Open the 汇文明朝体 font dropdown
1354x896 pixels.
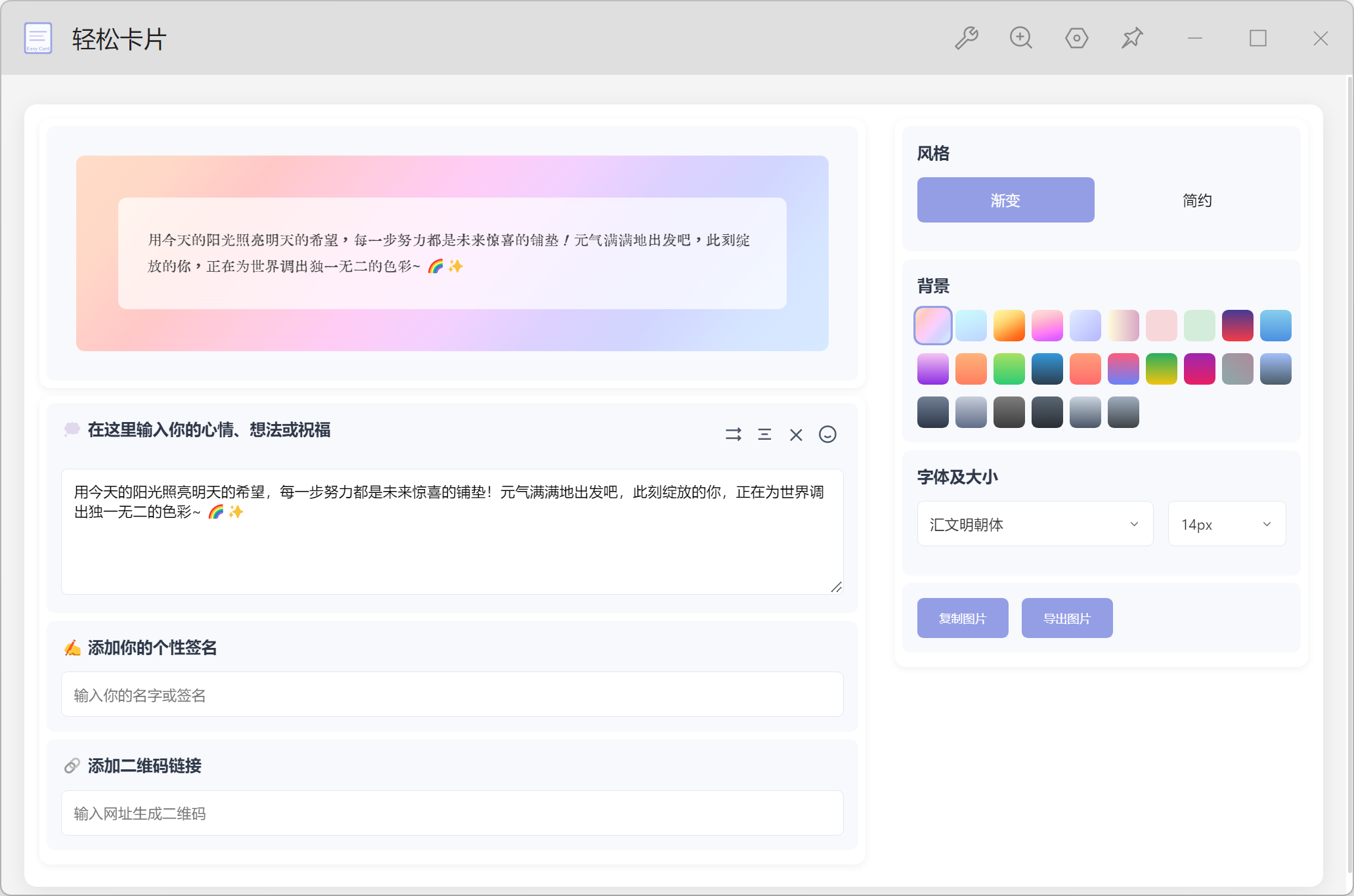click(x=1035, y=524)
